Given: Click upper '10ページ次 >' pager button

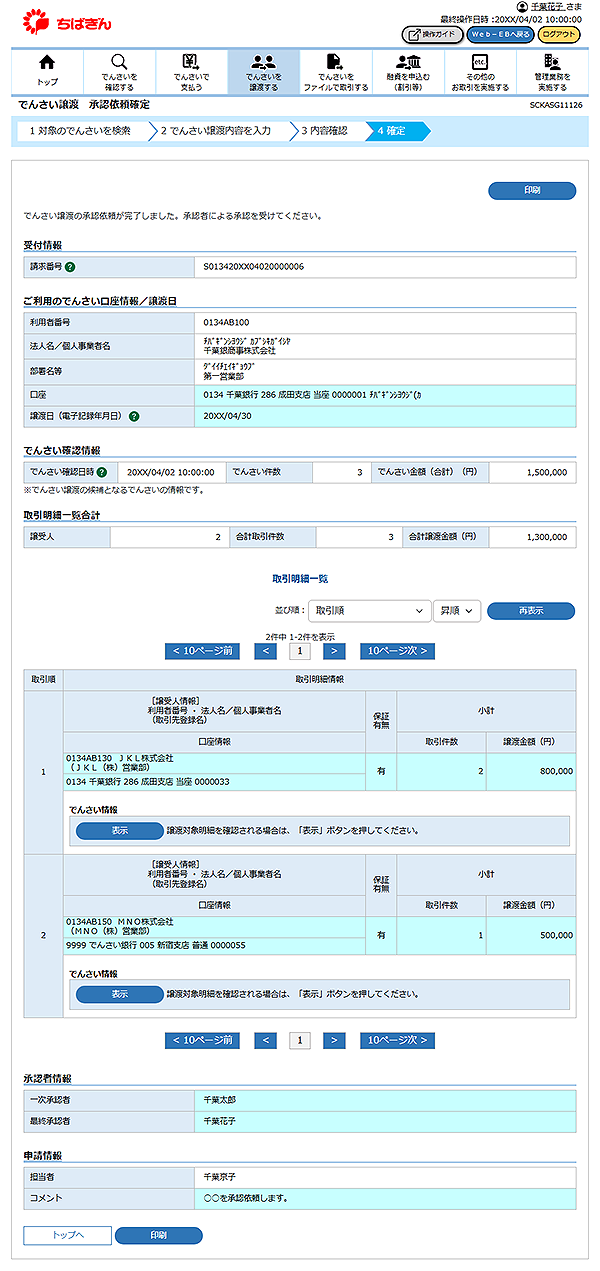Looking at the screenshot, I should (x=397, y=651).
